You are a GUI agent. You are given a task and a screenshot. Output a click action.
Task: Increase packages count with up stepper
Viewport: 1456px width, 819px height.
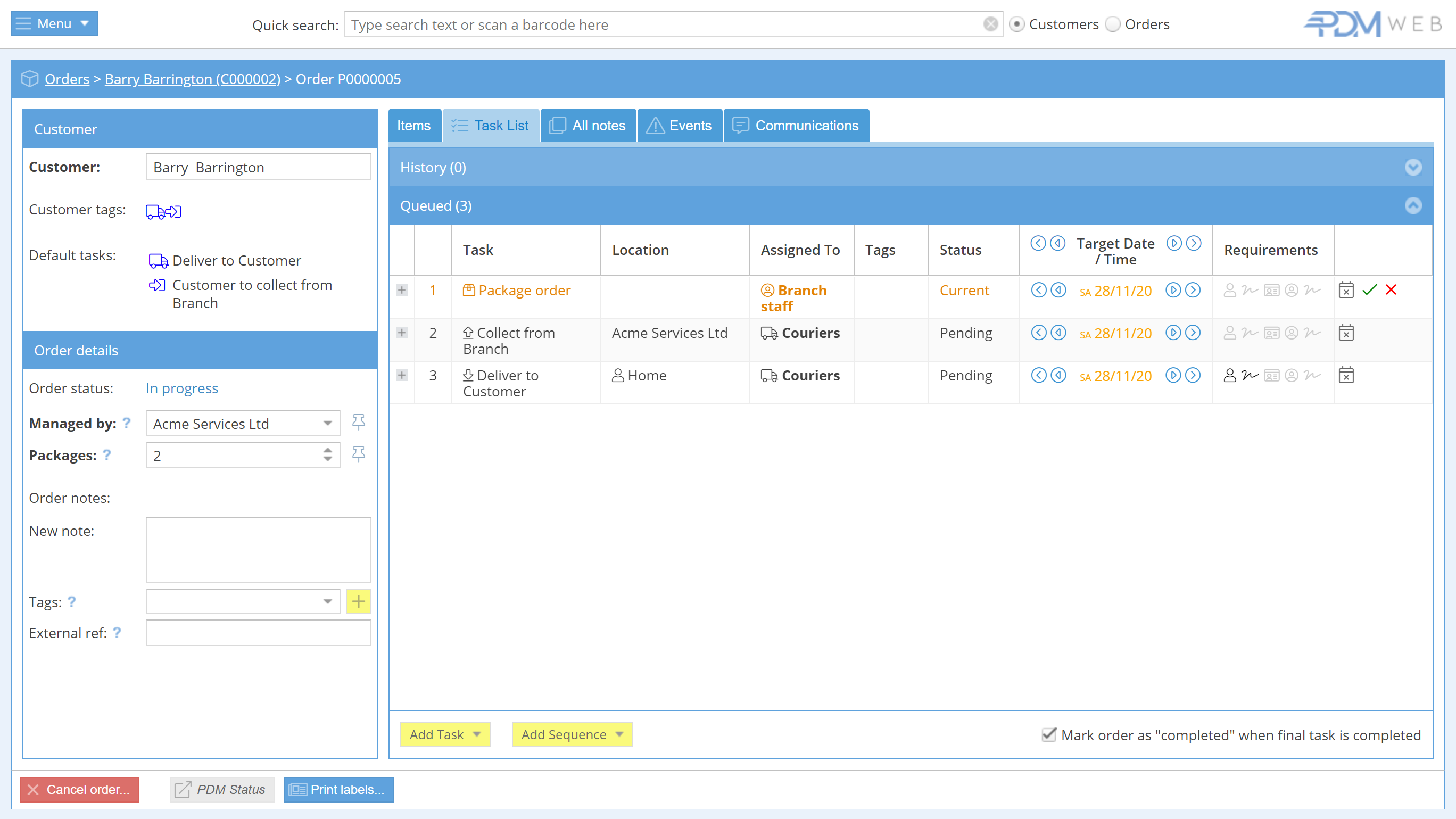tap(327, 450)
